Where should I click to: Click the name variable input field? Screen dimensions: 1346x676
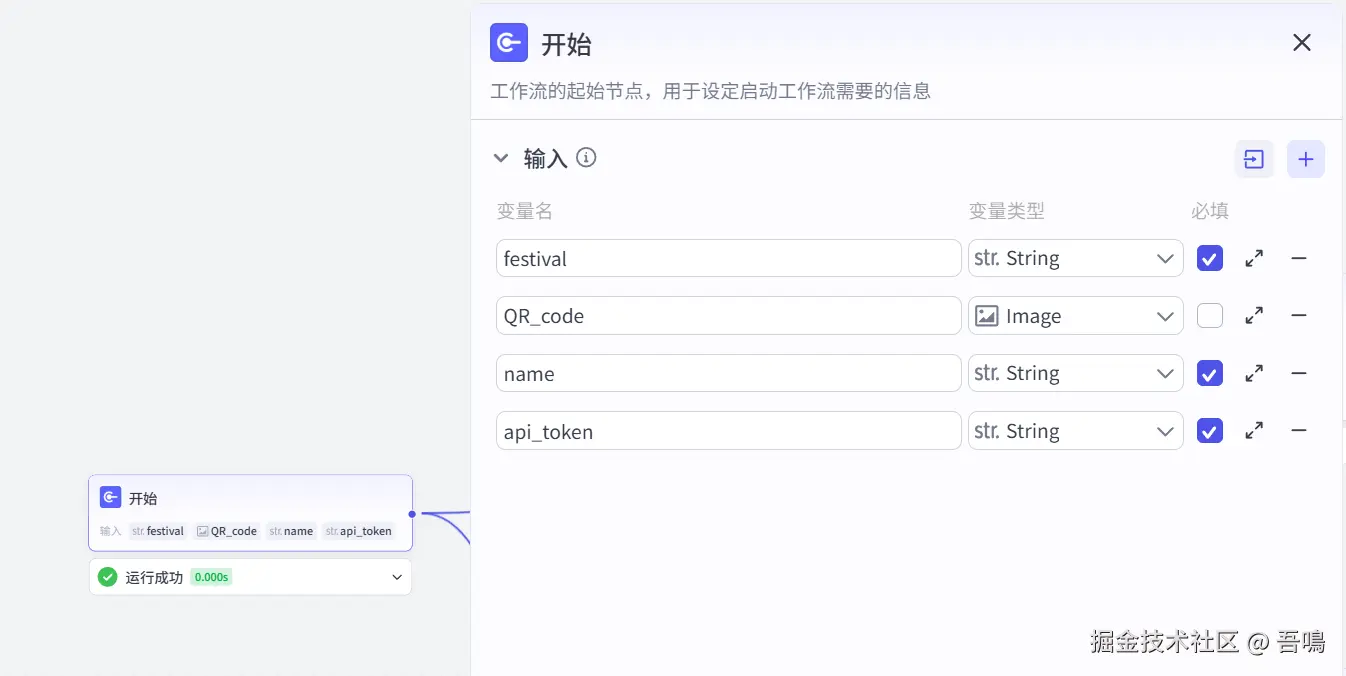pos(728,374)
